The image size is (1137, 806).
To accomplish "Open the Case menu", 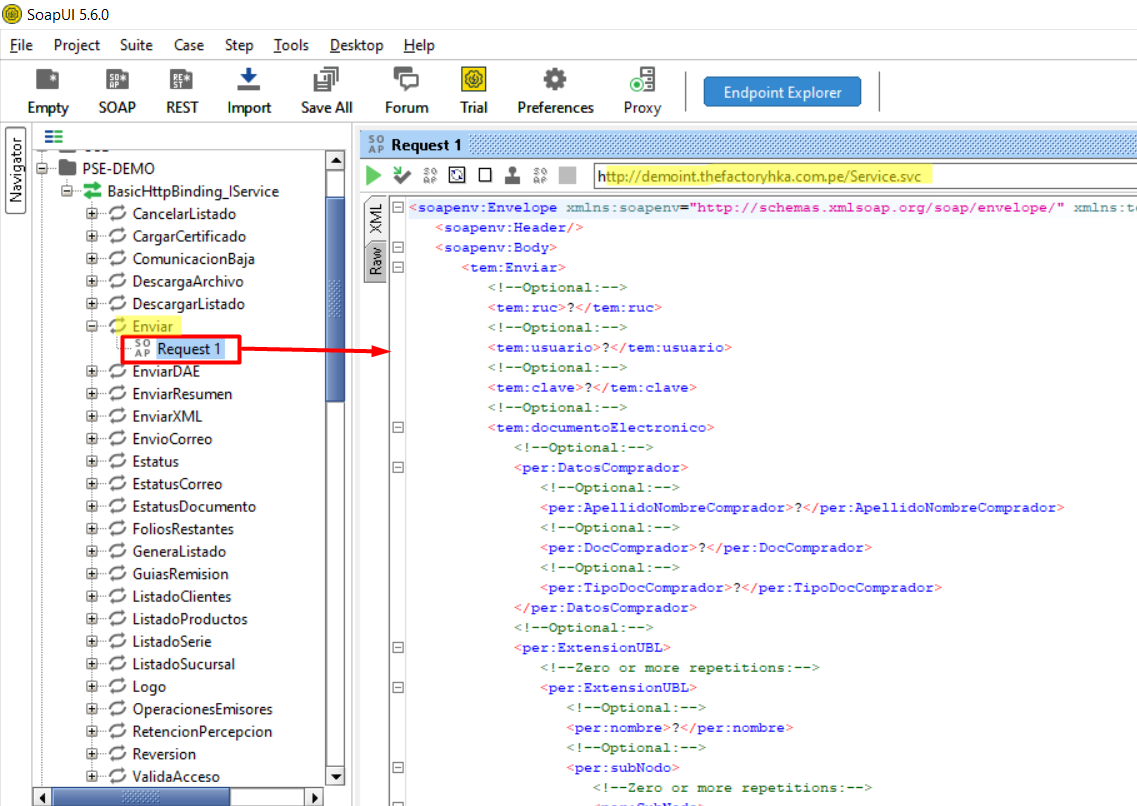I will click(x=189, y=45).
